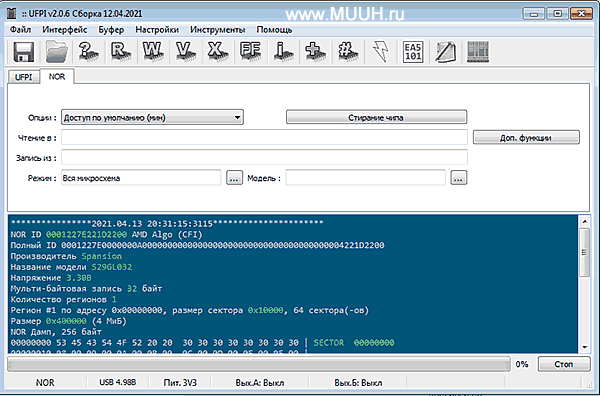
Task: Click the Стирание чипа button
Action: (x=376, y=117)
